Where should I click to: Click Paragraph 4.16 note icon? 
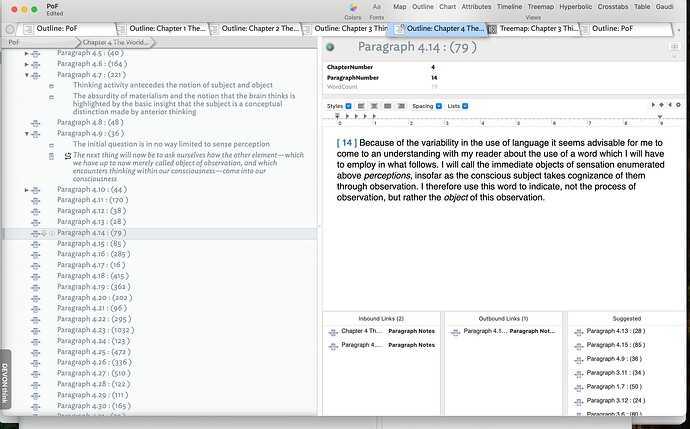pos(36,255)
